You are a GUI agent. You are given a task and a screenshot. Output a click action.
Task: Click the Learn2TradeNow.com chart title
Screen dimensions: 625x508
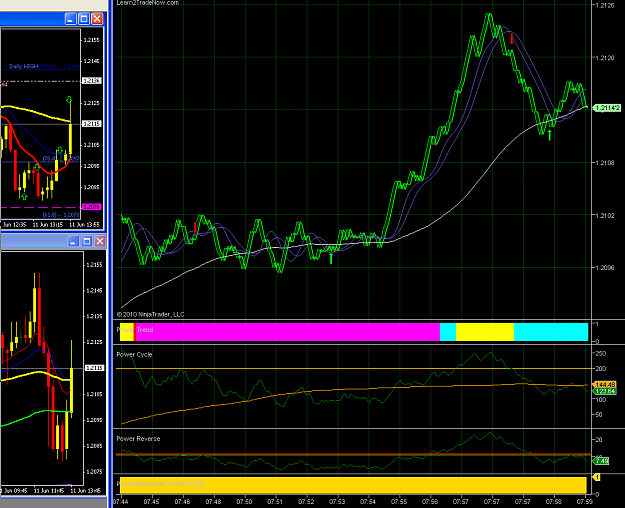tap(148, 3)
